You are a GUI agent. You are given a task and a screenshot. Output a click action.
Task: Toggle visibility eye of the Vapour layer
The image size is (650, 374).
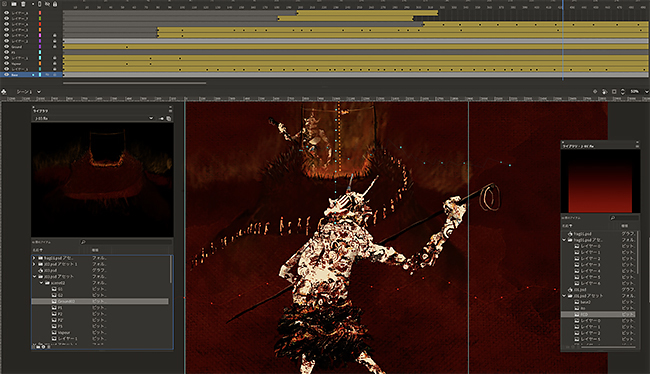[x=6, y=63]
